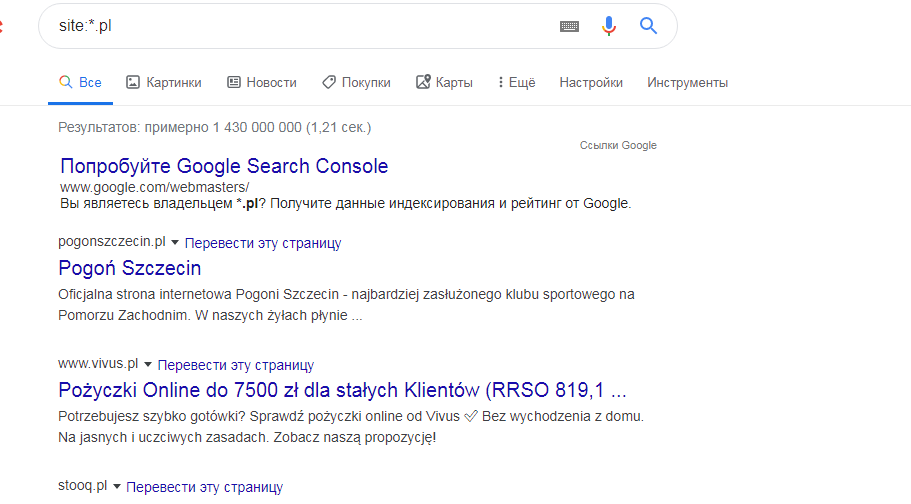Open Попробуйте Google Search Console link
This screenshot has width=911, height=504.
(224, 166)
